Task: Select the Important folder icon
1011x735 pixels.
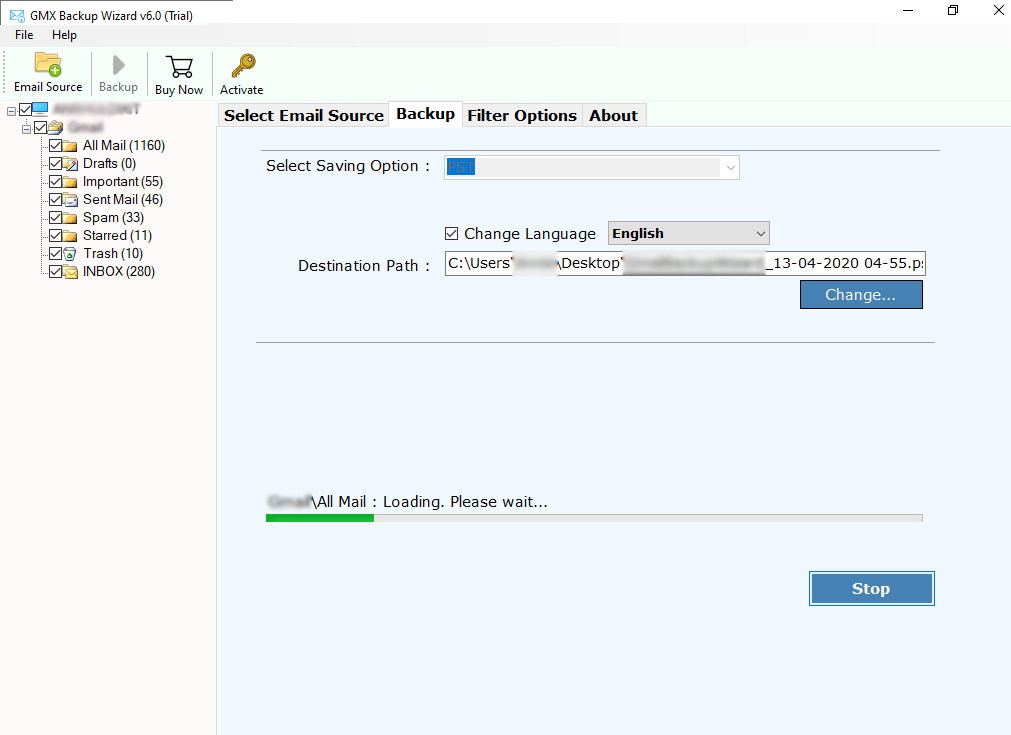Action: pyautogui.click(x=70, y=182)
